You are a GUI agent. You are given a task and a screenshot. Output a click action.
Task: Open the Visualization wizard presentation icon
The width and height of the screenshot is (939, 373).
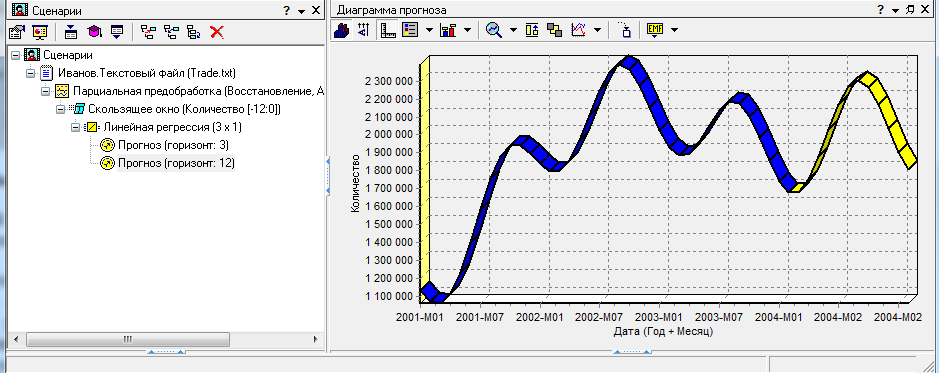point(40,32)
